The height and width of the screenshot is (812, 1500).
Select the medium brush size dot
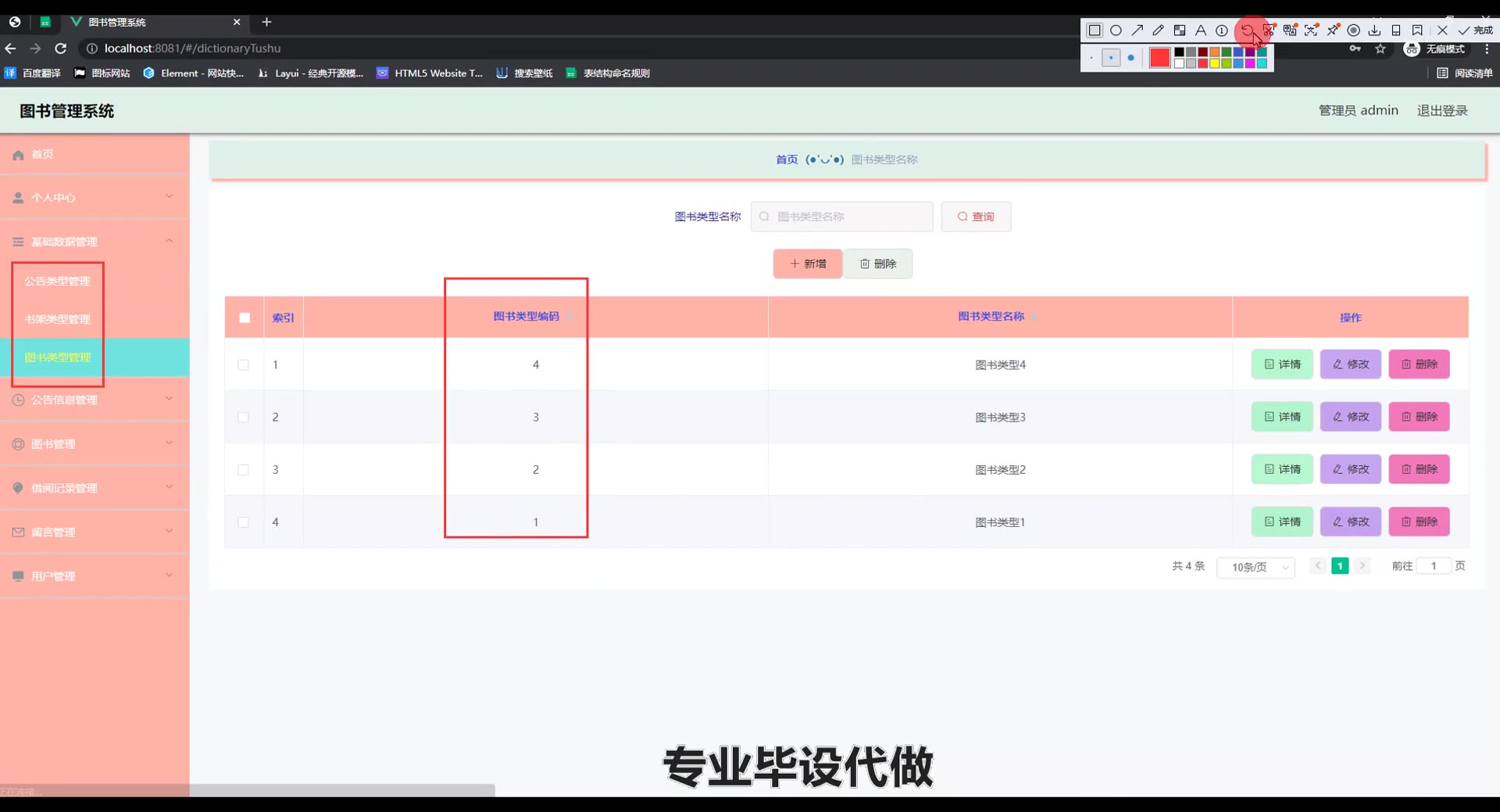point(1111,58)
